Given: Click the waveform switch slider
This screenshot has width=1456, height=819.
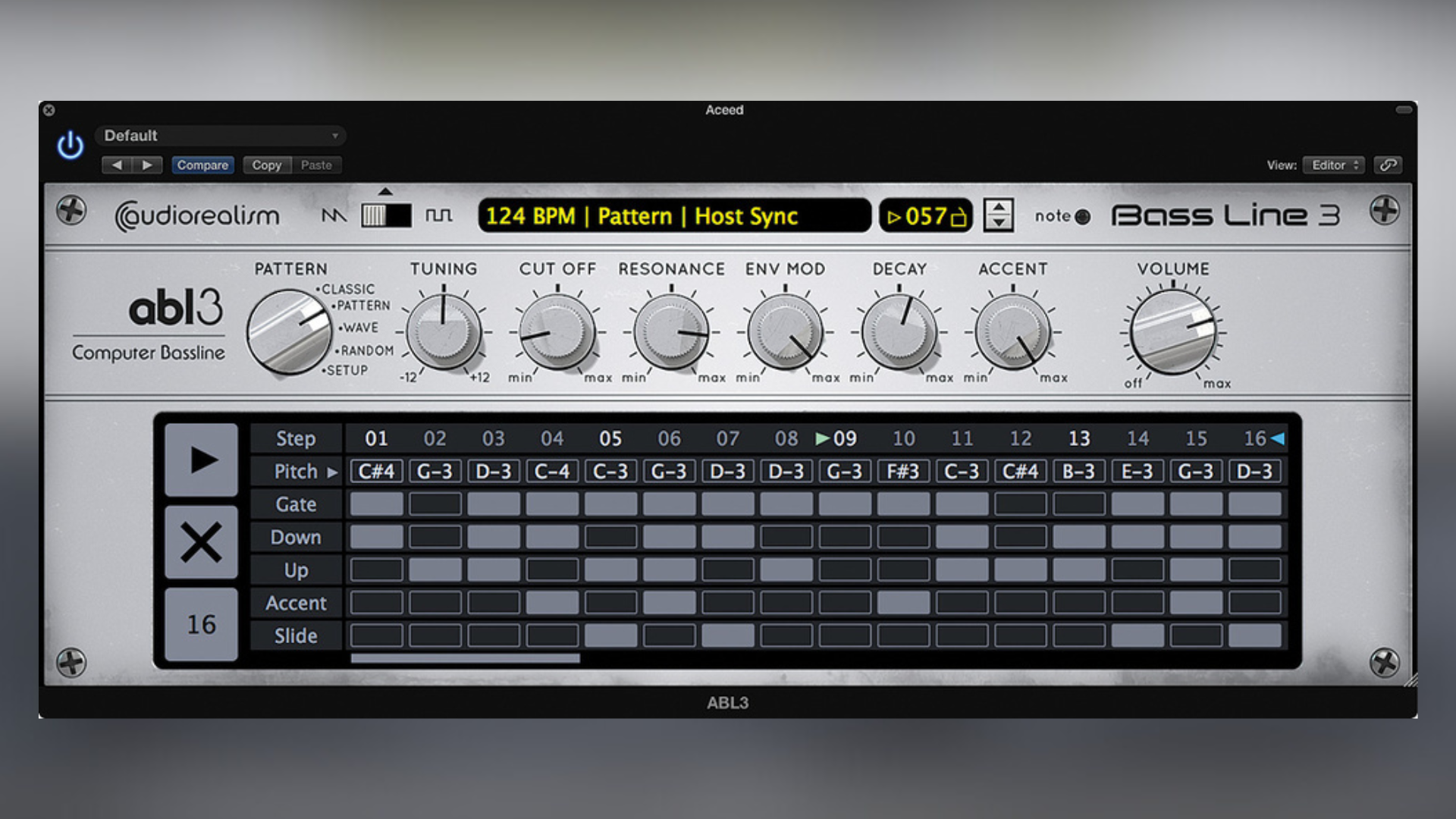Looking at the screenshot, I should click(386, 216).
